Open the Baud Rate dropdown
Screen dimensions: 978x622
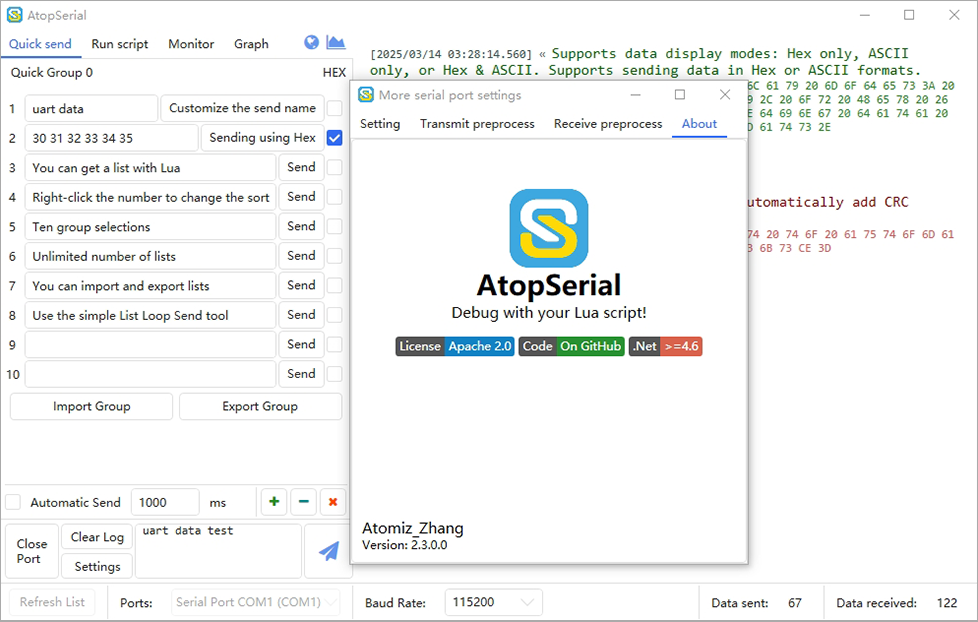493,602
